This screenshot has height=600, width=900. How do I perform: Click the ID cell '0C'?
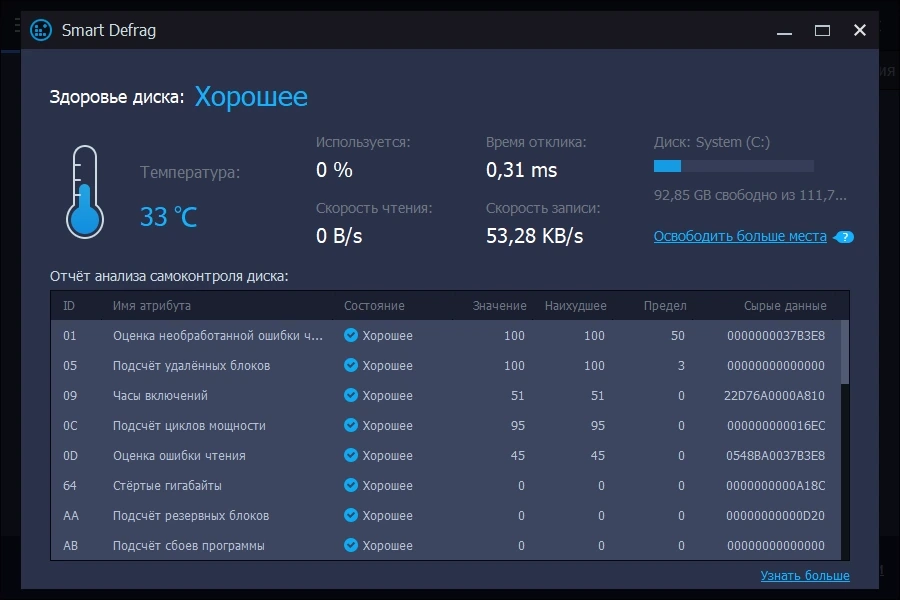coord(70,425)
